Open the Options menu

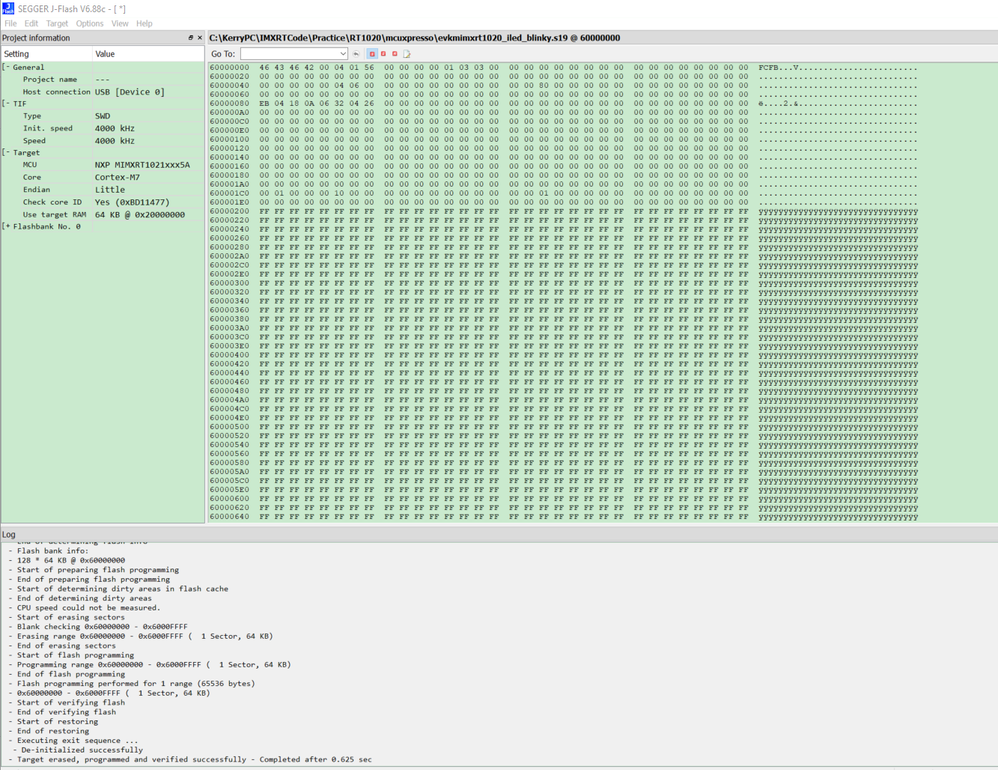tap(89, 23)
